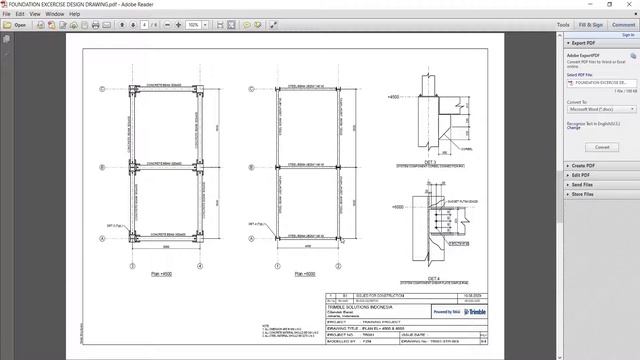Click the Convert button
The height and width of the screenshot is (360, 640).
602,147
